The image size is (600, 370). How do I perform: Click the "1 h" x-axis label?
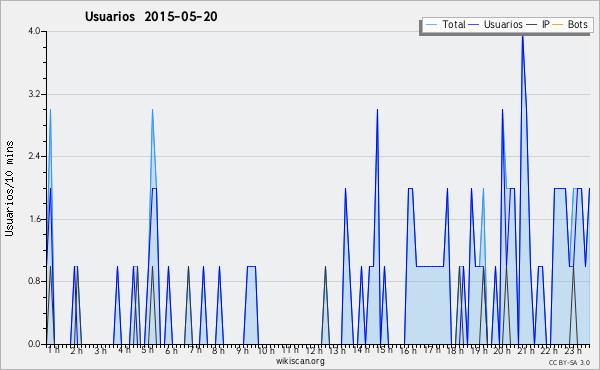[54, 350]
